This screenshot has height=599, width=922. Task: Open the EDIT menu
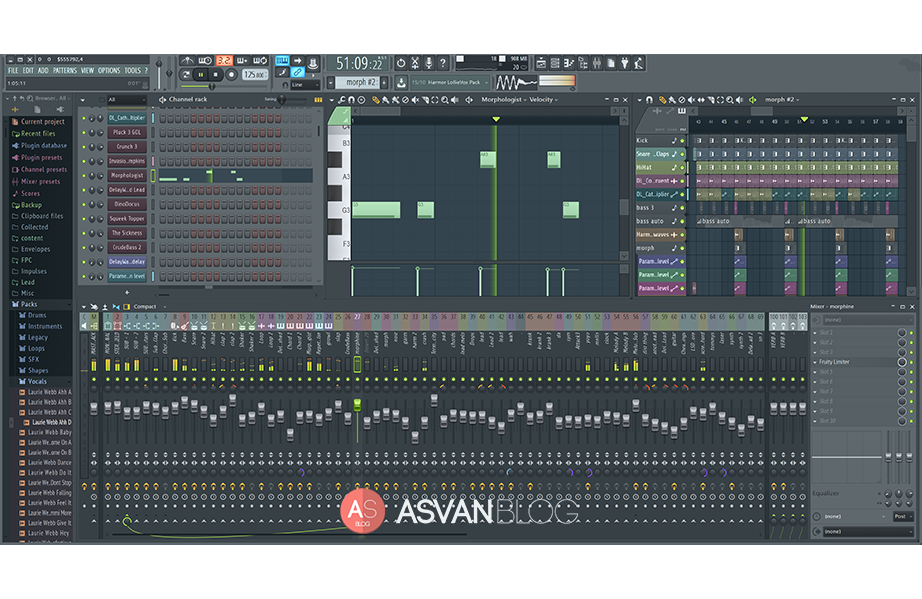pos(28,71)
